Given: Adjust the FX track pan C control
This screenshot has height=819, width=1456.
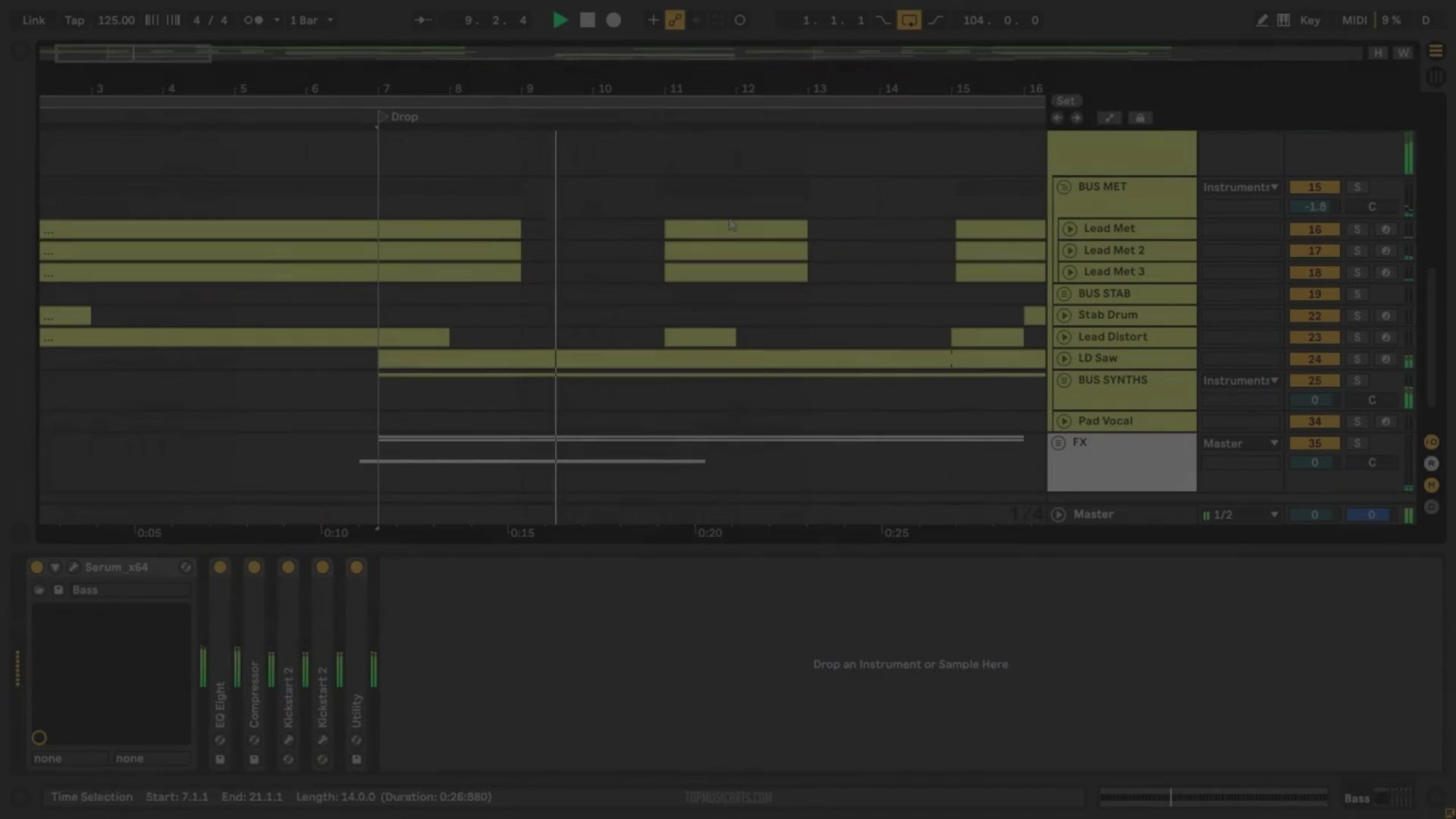Looking at the screenshot, I should 1372,463.
